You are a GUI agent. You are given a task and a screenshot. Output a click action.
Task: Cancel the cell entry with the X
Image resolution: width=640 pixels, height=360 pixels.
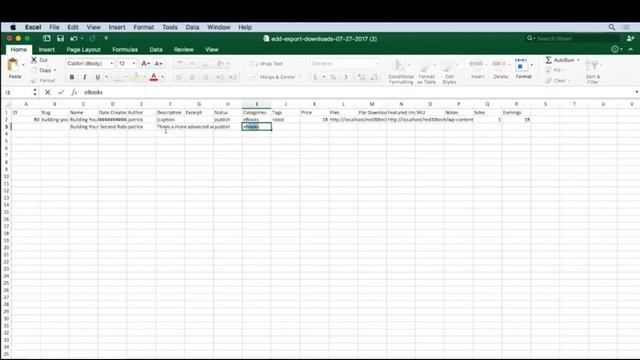coord(47,92)
